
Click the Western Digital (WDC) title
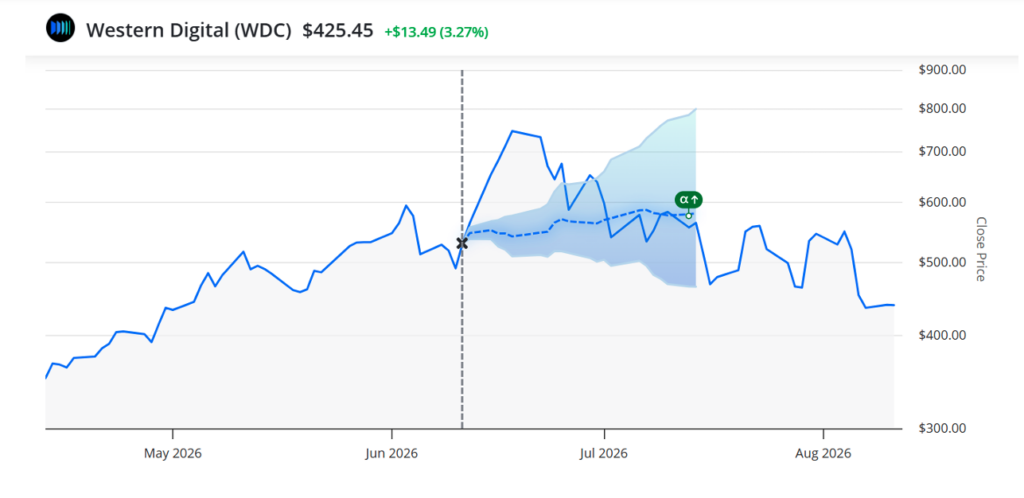[189, 30]
